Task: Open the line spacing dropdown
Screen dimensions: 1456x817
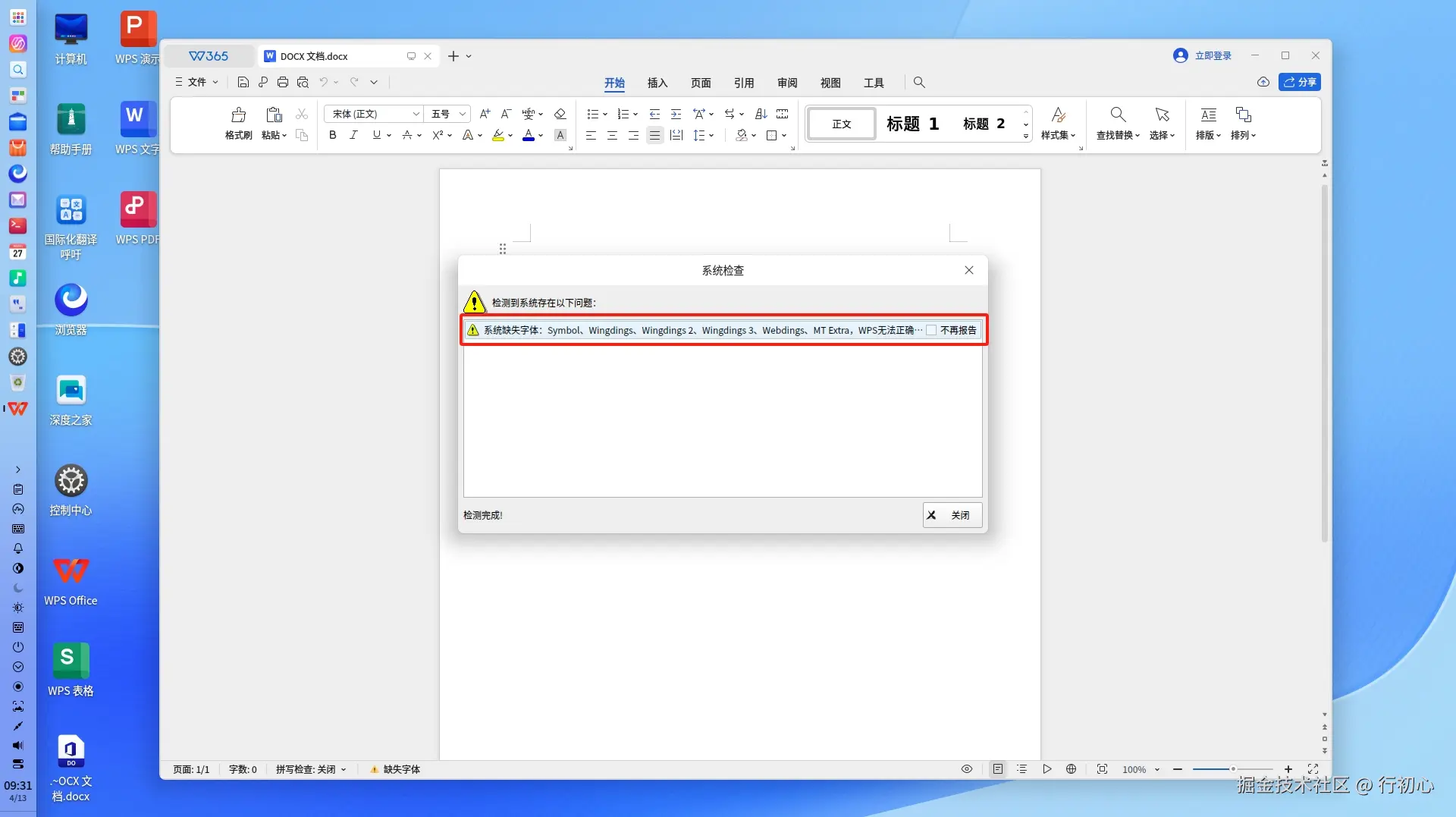Action: (703, 135)
